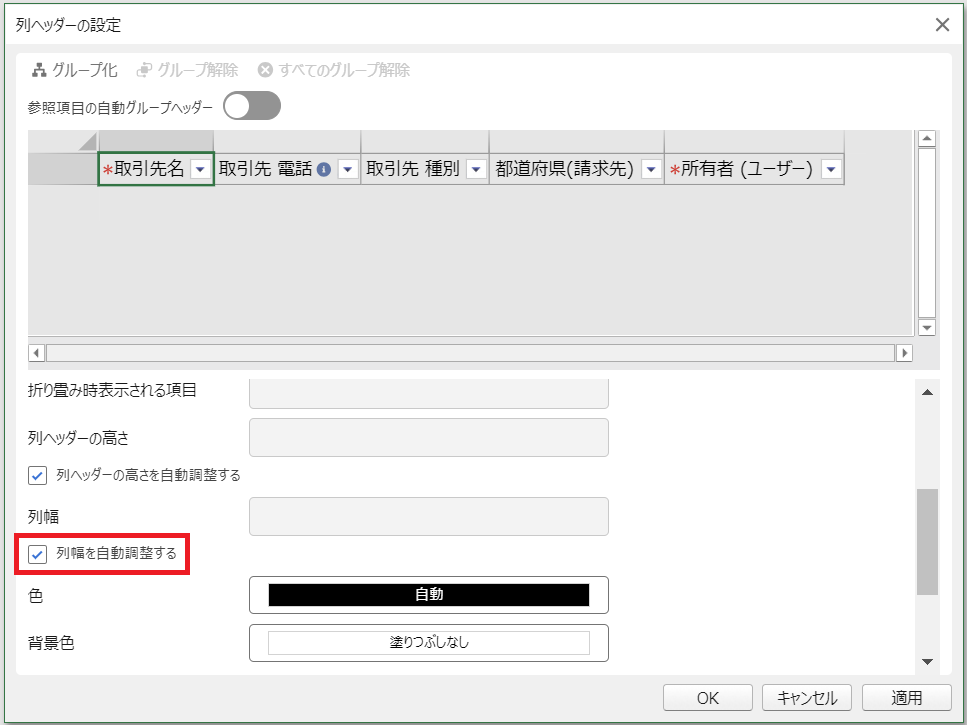
Task: Click the 列ヘッダーの高さ input field
Action: coord(429,438)
